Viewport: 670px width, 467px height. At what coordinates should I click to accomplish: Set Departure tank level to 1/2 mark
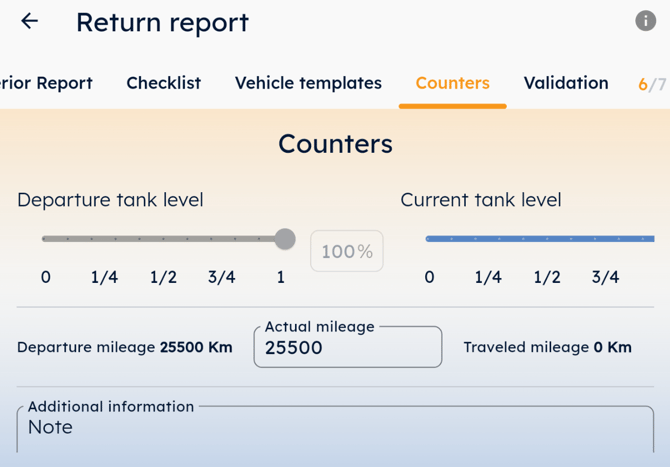(164, 239)
